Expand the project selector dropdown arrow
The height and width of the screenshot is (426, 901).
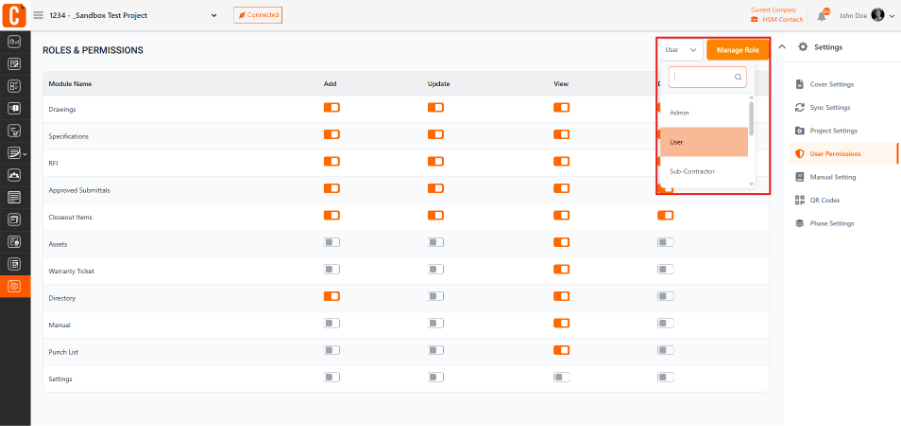[214, 16]
